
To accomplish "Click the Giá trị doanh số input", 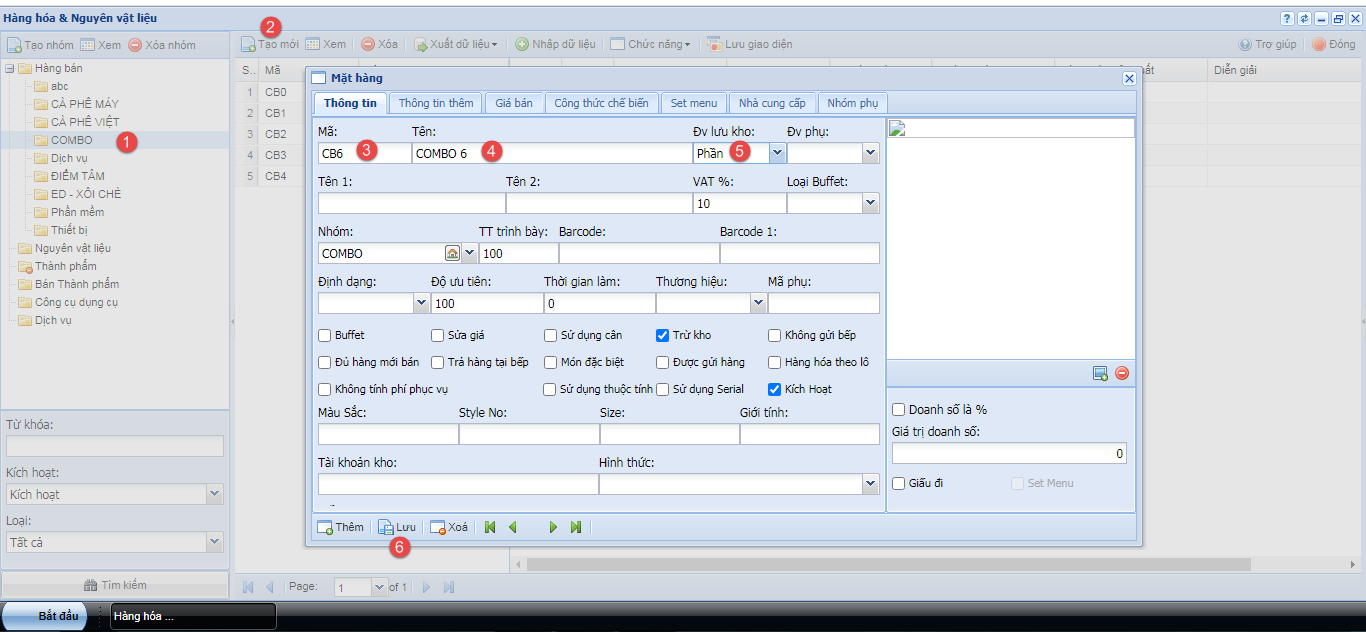I will click(1009, 453).
